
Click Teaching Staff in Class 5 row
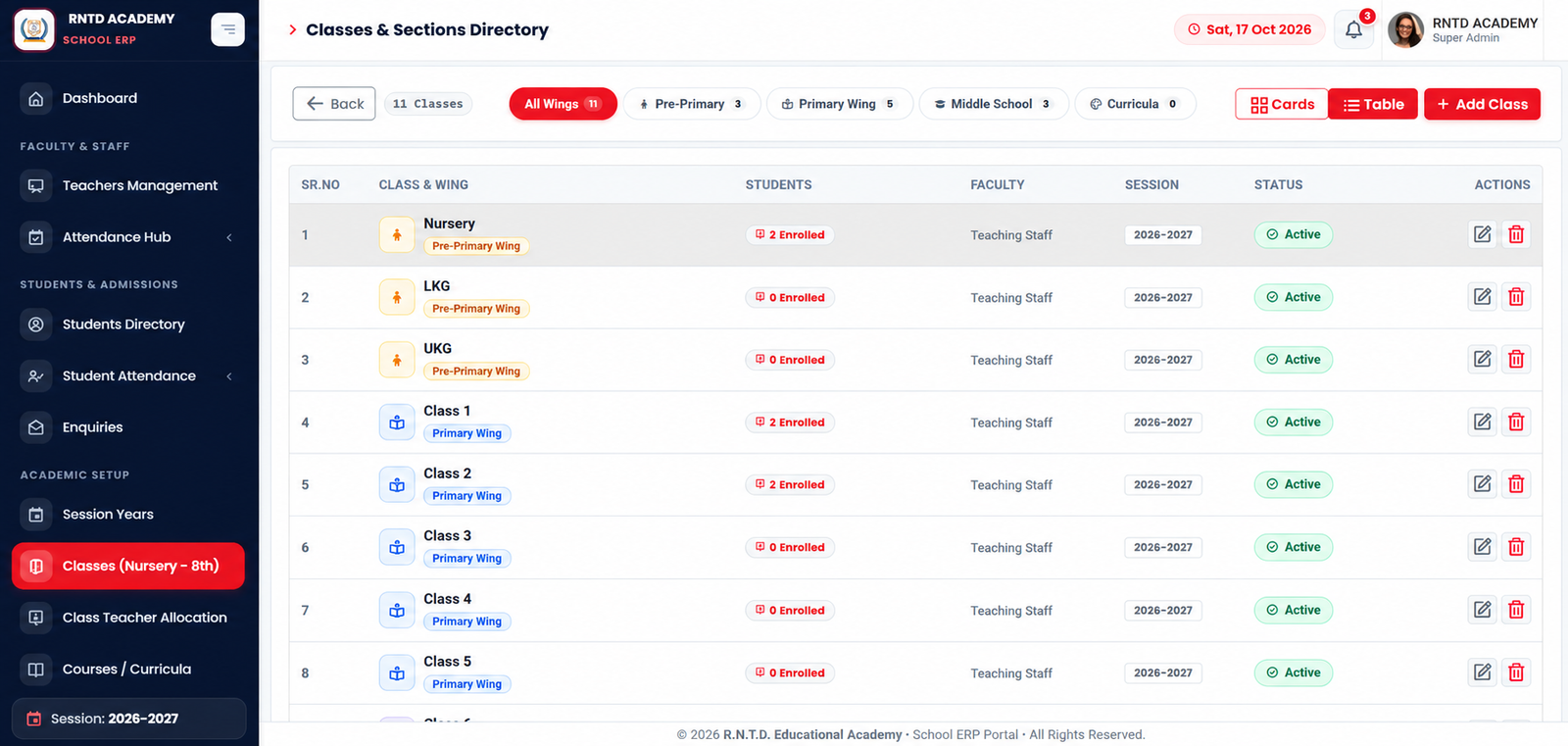coord(1011,673)
